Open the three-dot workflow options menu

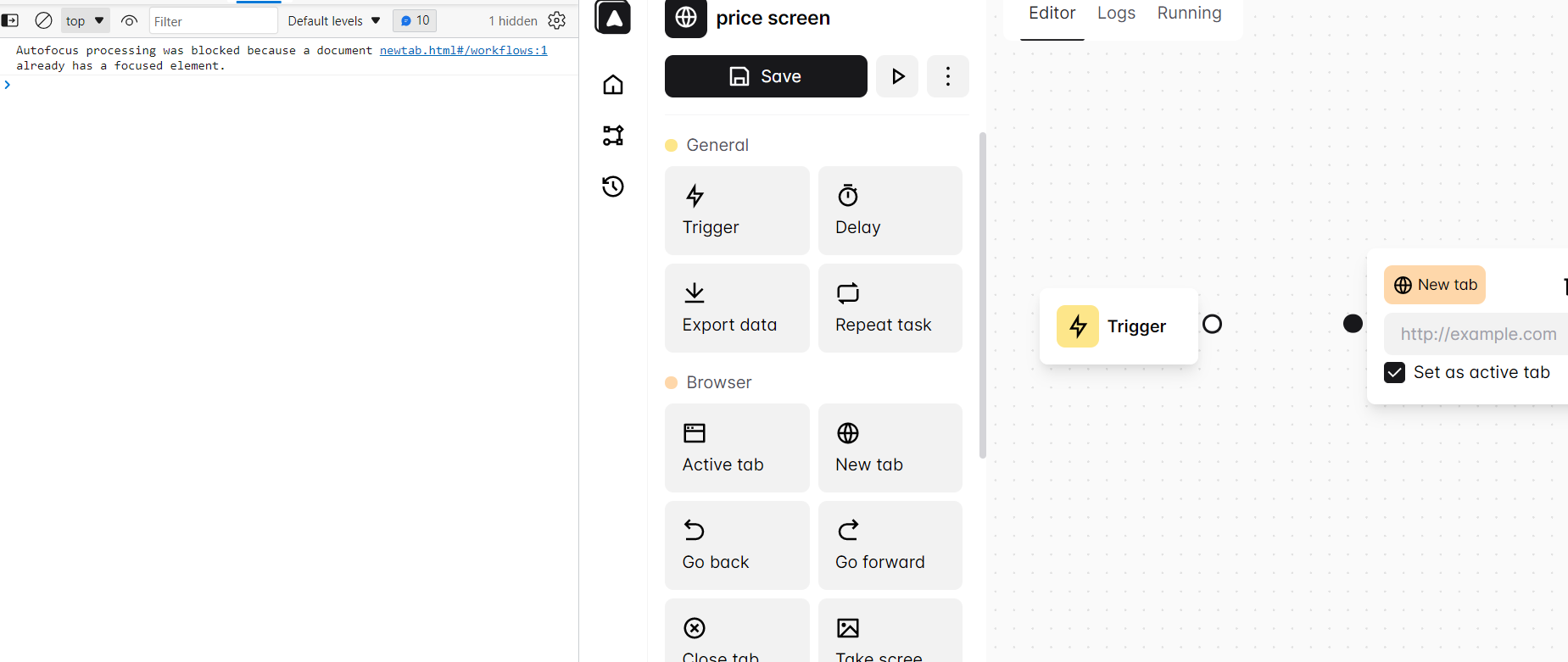(x=947, y=76)
